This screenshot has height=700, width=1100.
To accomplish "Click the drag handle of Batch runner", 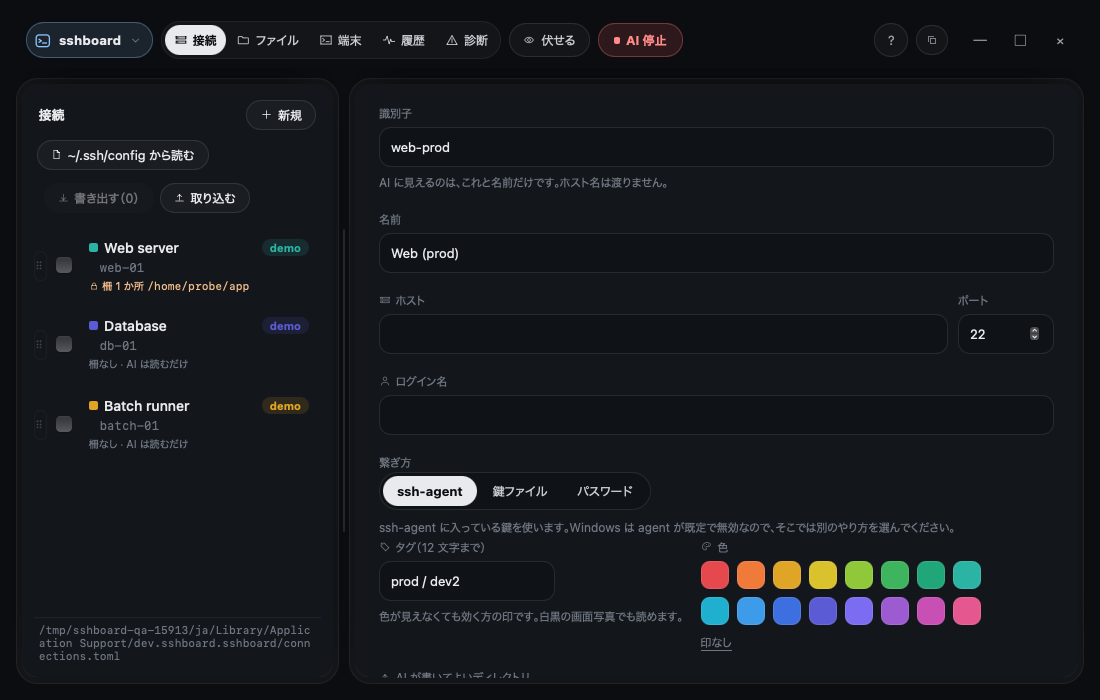I will click(39, 424).
